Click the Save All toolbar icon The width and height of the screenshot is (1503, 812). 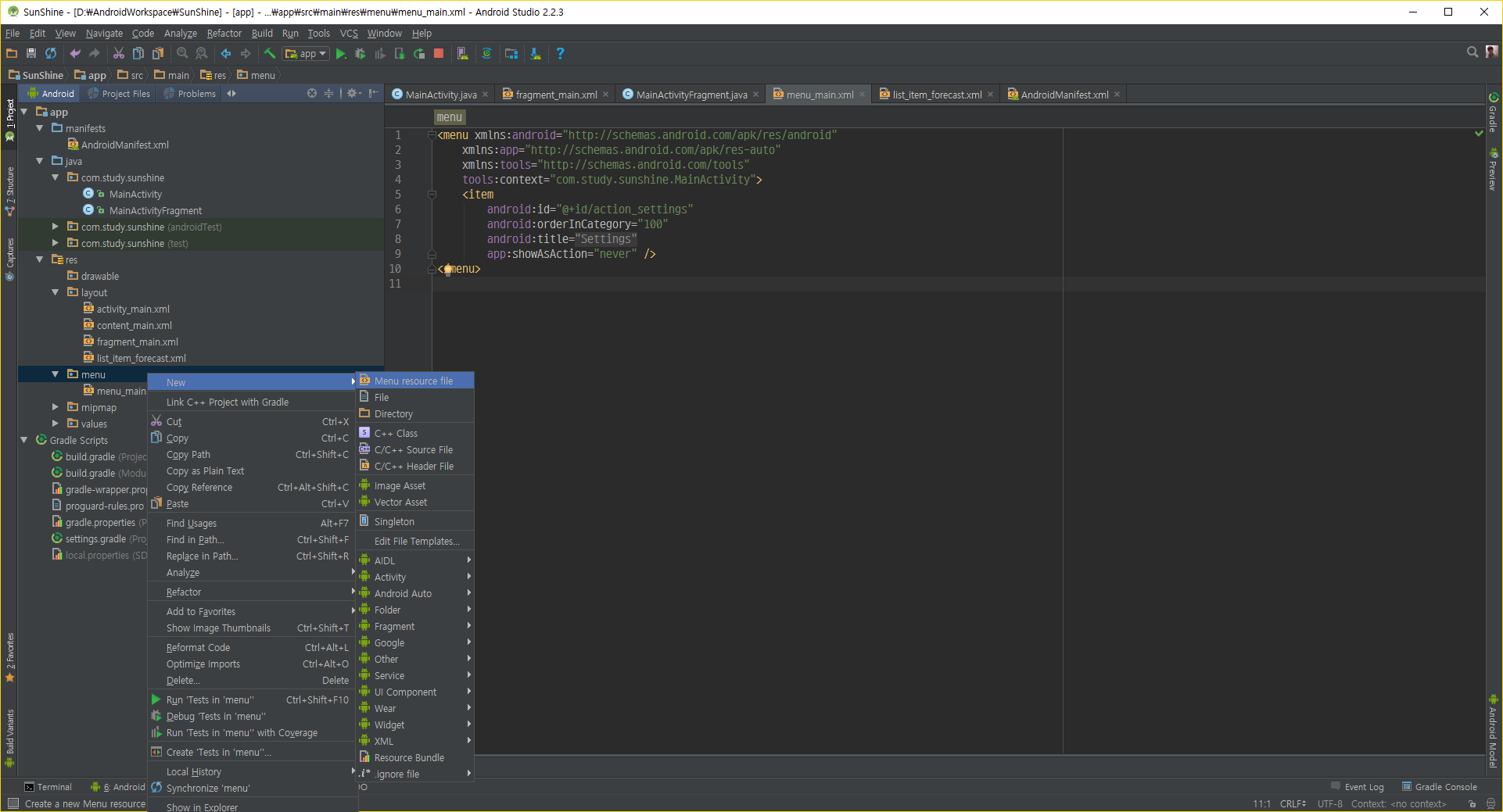(x=31, y=53)
